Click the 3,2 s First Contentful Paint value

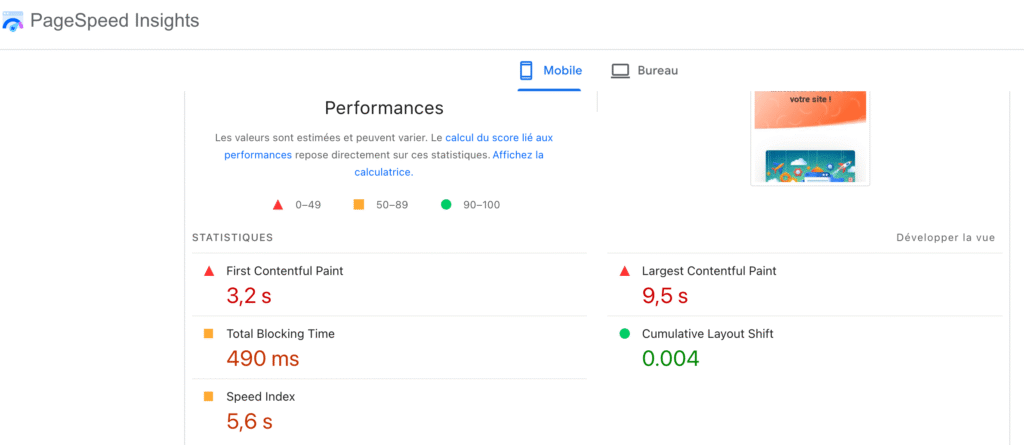tap(249, 295)
